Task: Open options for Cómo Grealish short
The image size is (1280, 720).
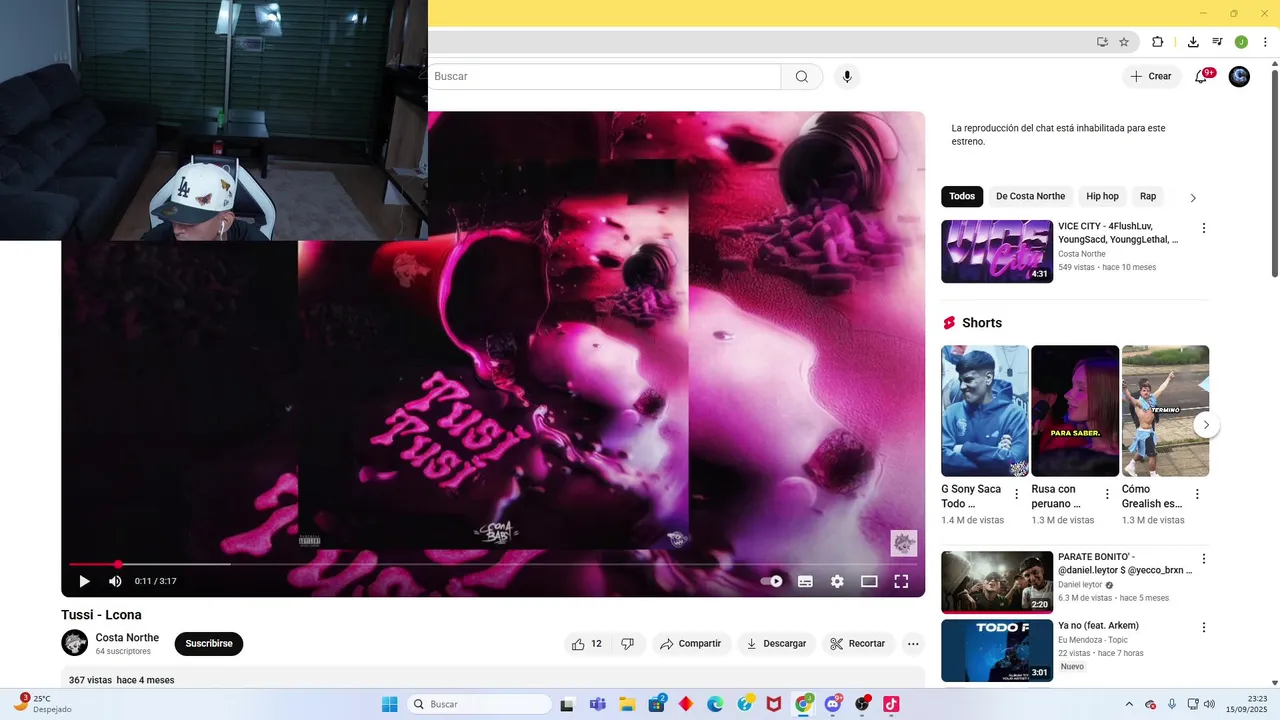Action: click(1197, 494)
